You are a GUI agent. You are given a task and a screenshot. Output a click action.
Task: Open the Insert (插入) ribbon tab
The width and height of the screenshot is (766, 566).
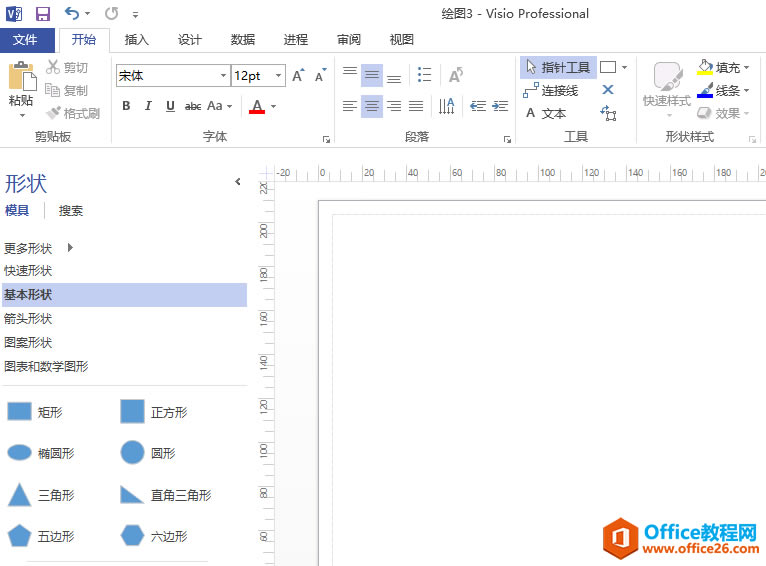136,40
